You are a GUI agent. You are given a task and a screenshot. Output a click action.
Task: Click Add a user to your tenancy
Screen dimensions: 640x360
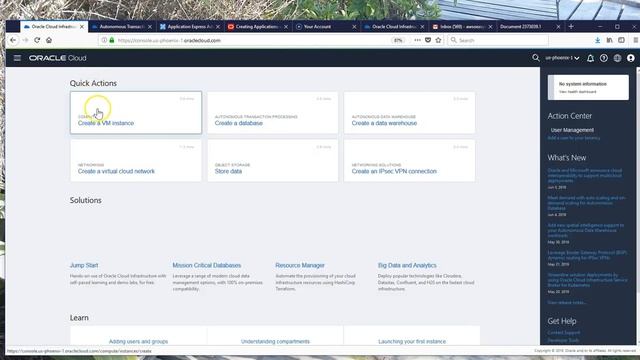(x=573, y=138)
